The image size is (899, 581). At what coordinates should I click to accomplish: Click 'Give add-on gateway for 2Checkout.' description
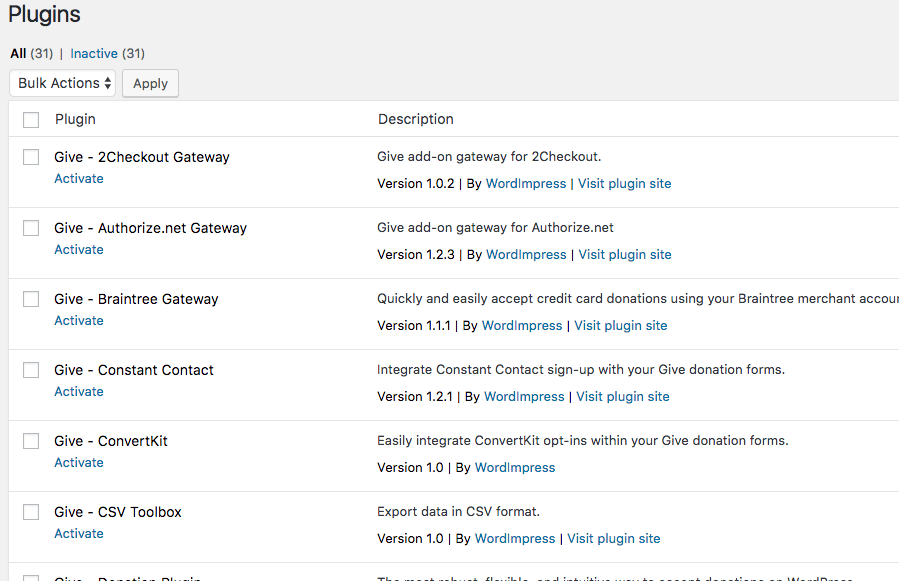tap(489, 157)
